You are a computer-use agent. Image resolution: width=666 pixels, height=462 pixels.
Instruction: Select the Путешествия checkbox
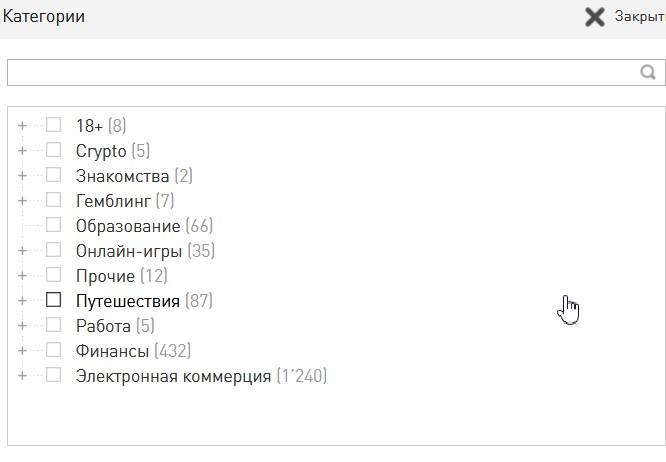[x=54, y=300]
